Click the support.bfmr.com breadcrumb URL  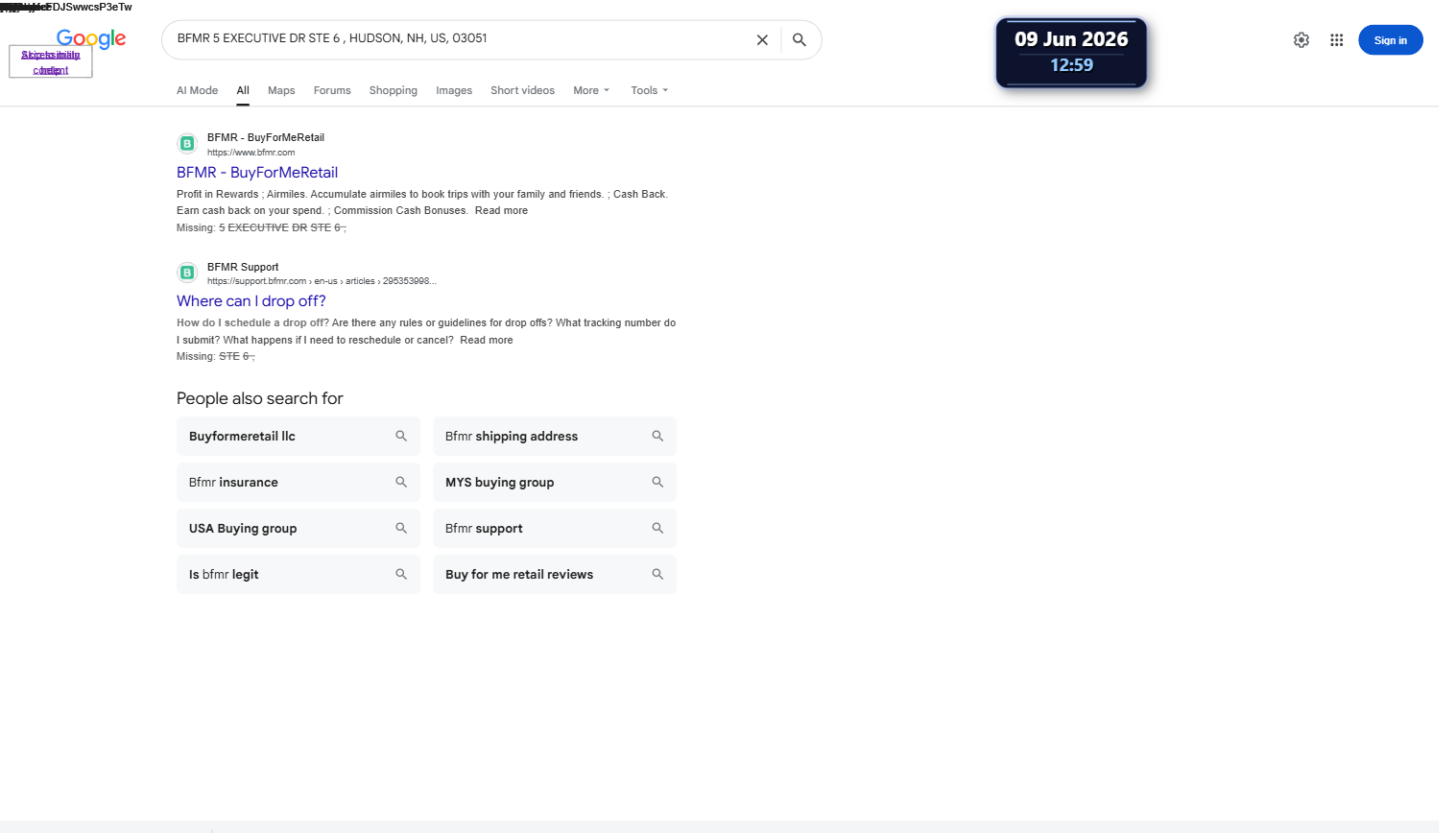tap(322, 281)
